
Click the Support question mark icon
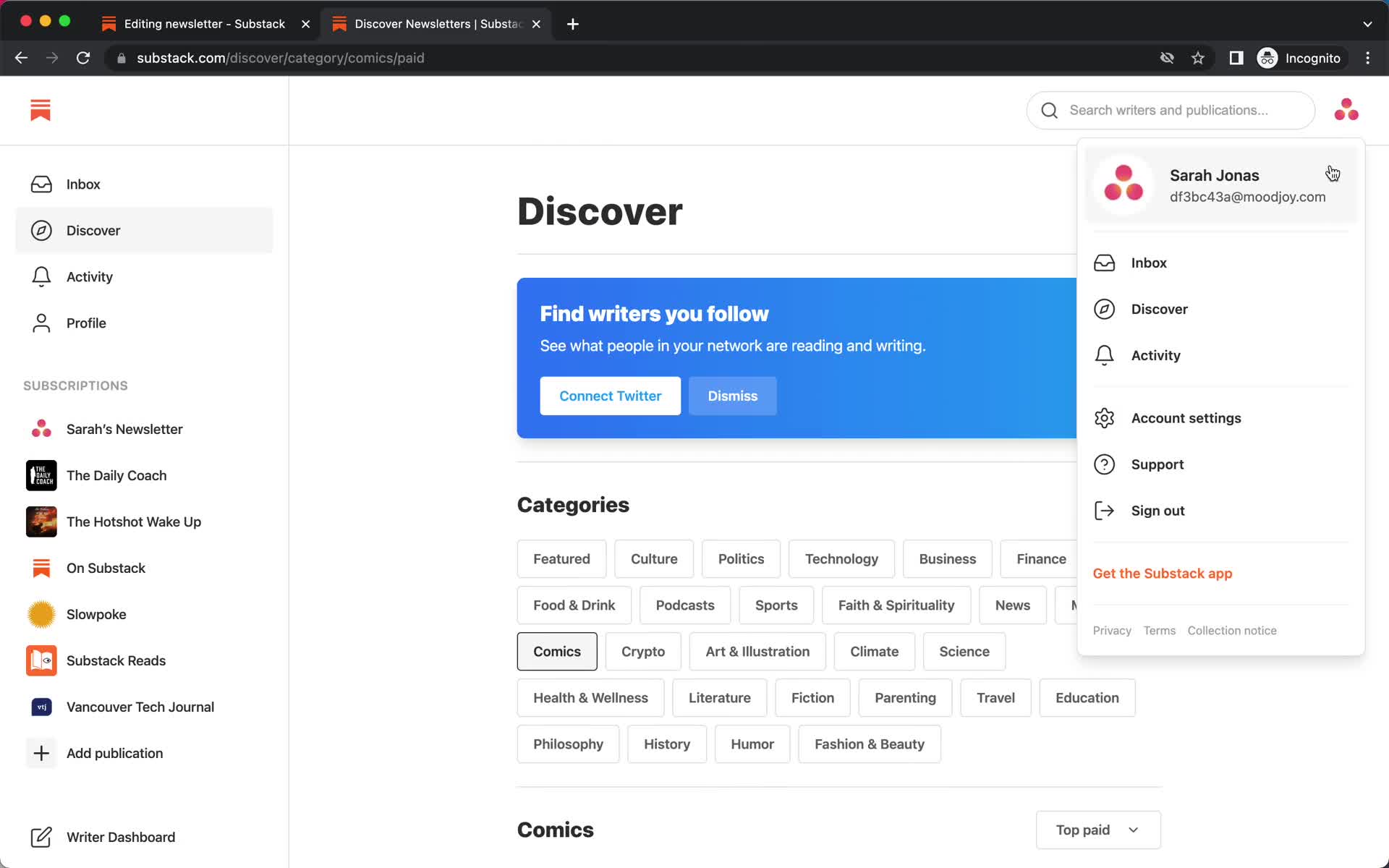point(1103,464)
